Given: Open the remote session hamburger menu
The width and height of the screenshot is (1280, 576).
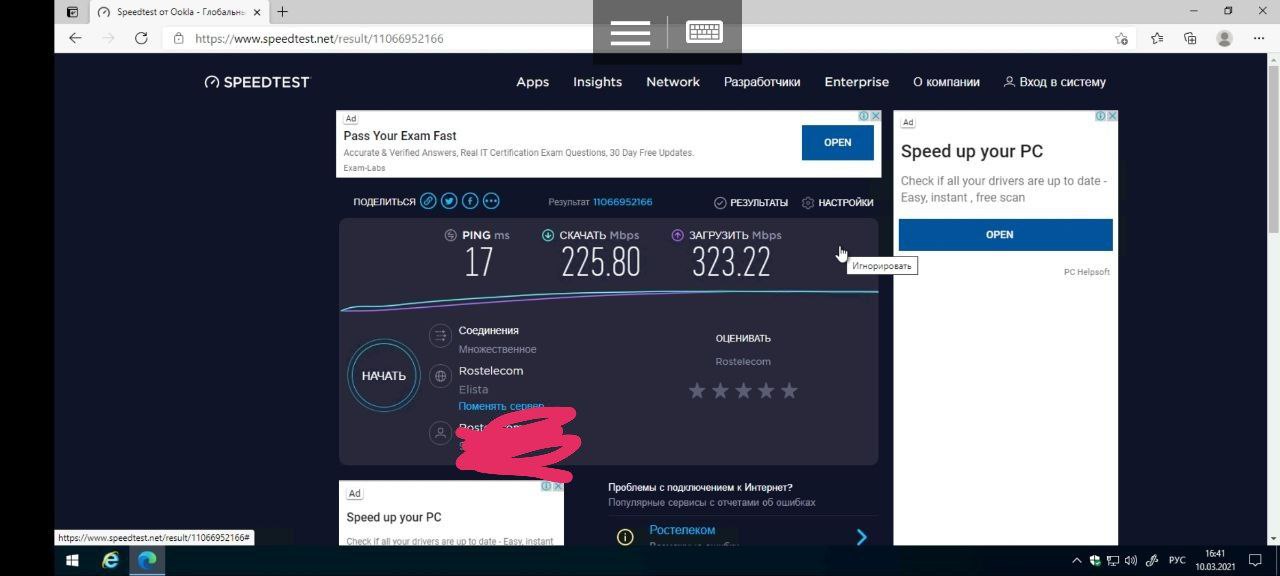Looking at the screenshot, I should 630,32.
